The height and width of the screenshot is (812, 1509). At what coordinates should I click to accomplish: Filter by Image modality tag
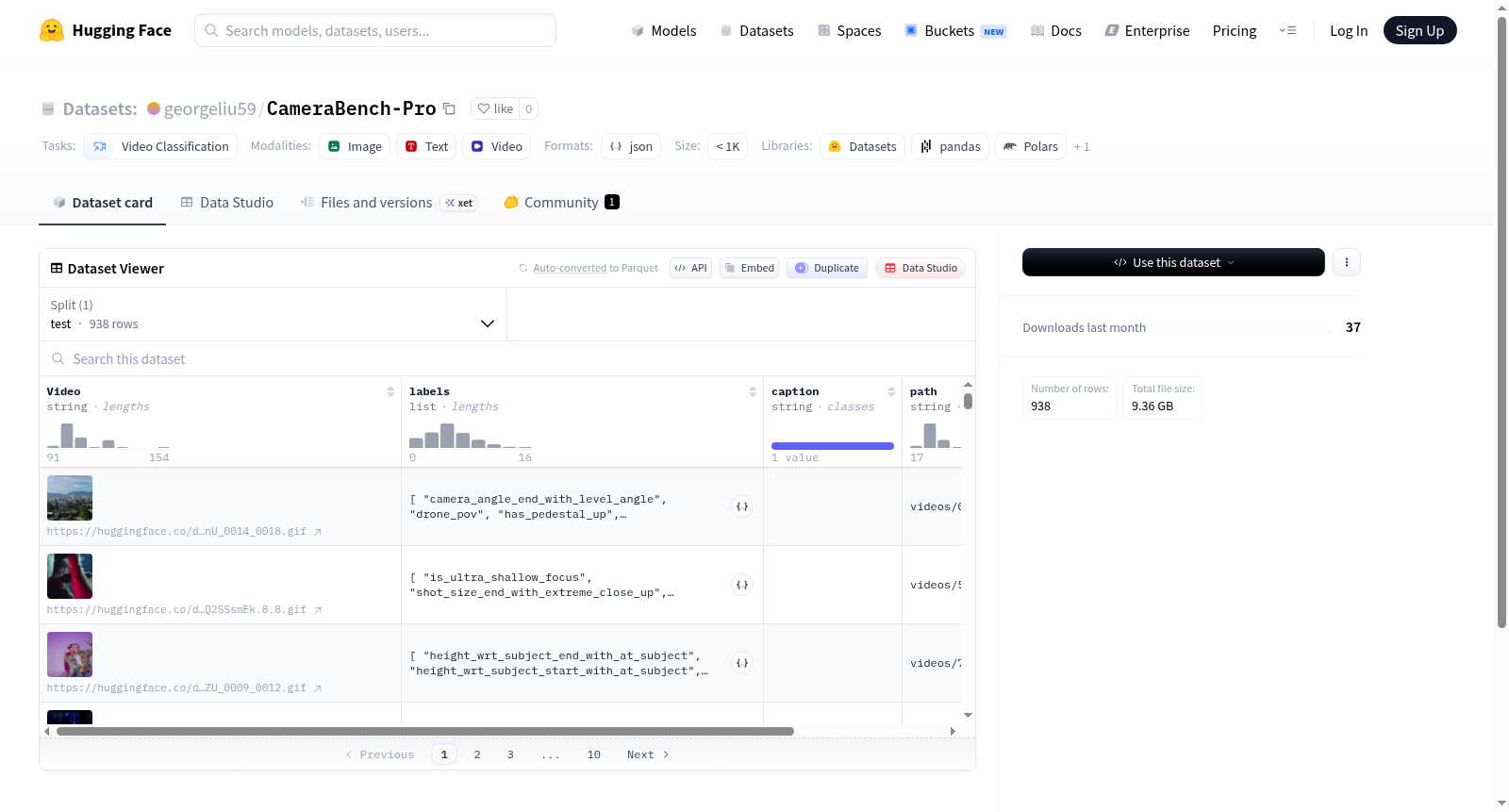point(355,146)
